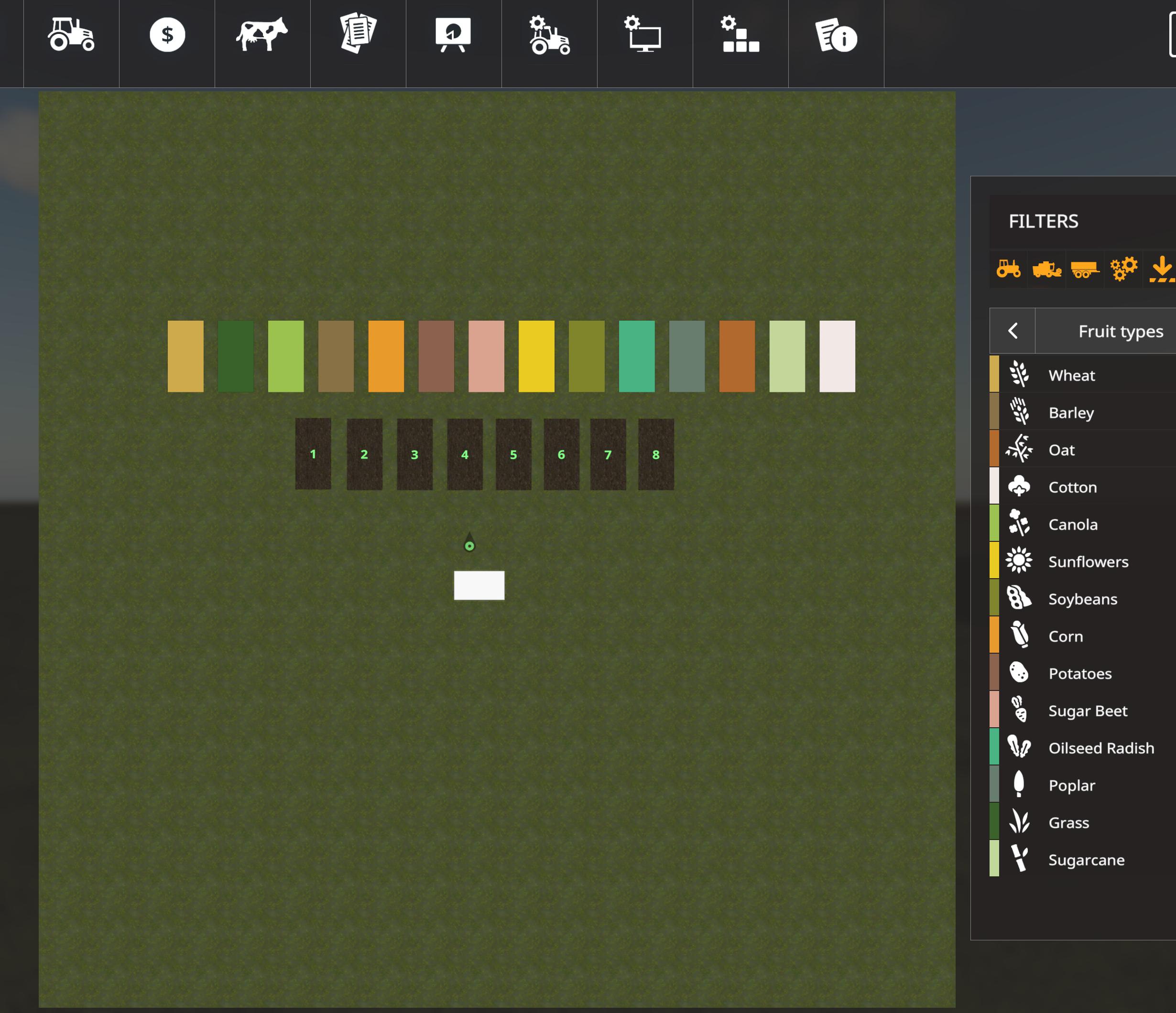Click the dark green grass field on map
The width and height of the screenshot is (1176, 1013).
236,356
